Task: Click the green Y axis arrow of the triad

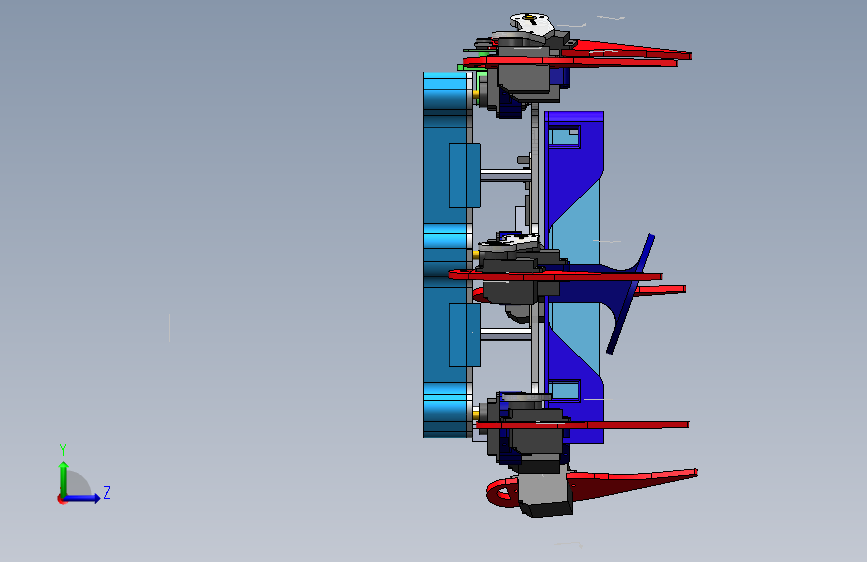Action: tap(64, 478)
